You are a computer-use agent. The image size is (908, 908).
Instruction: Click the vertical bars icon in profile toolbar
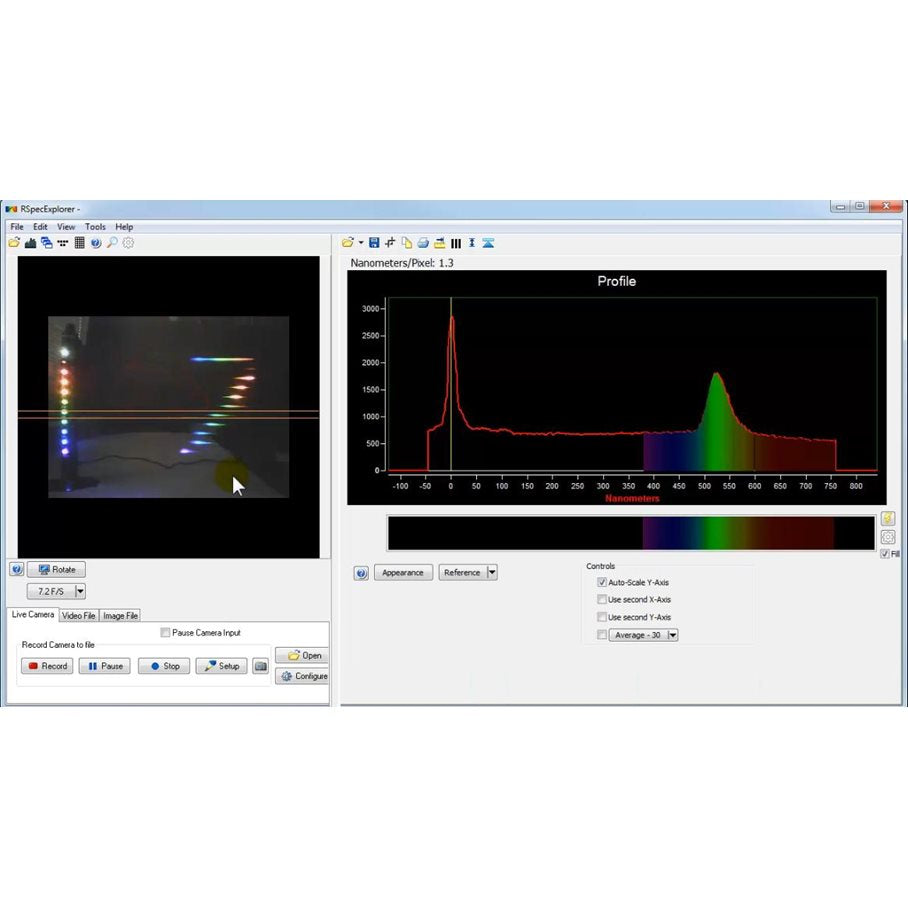click(x=456, y=243)
